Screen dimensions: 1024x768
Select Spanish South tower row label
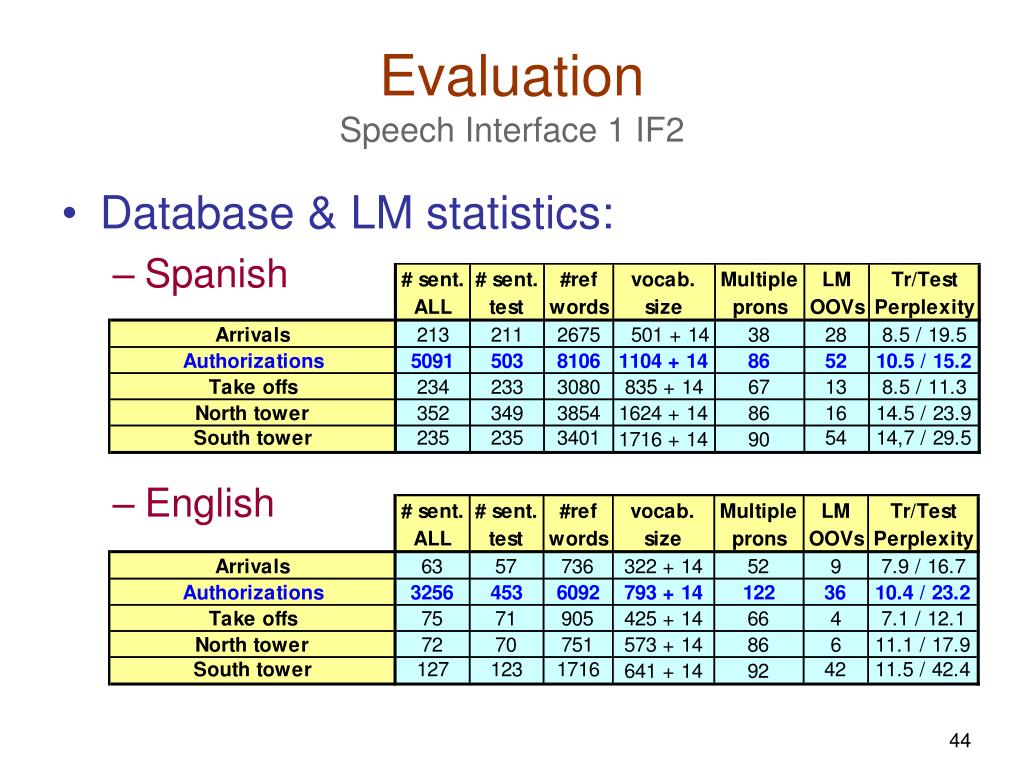pyautogui.click(x=253, y=438)
